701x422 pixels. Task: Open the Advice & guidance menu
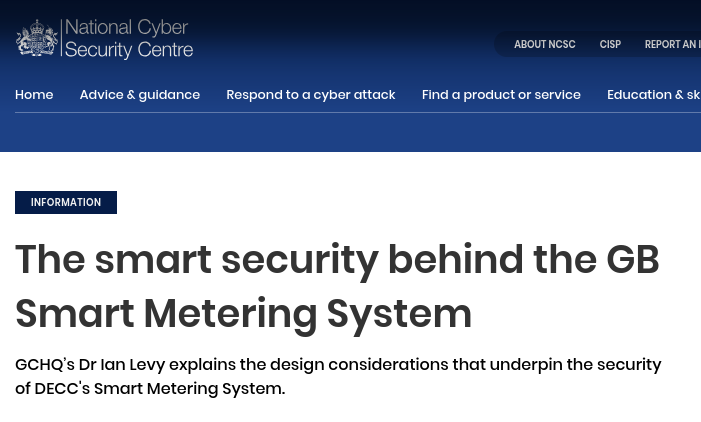(x=140, y=95)
